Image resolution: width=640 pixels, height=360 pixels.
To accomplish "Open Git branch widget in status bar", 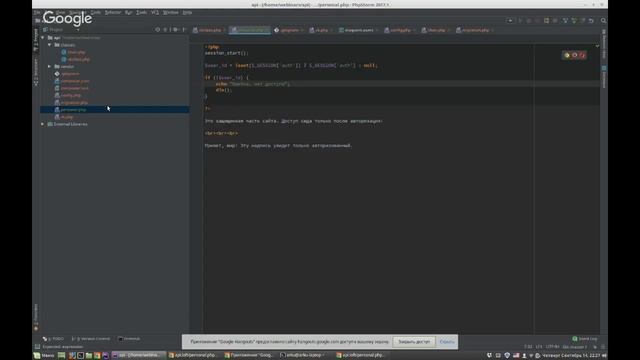I will (x=574, y=347).
